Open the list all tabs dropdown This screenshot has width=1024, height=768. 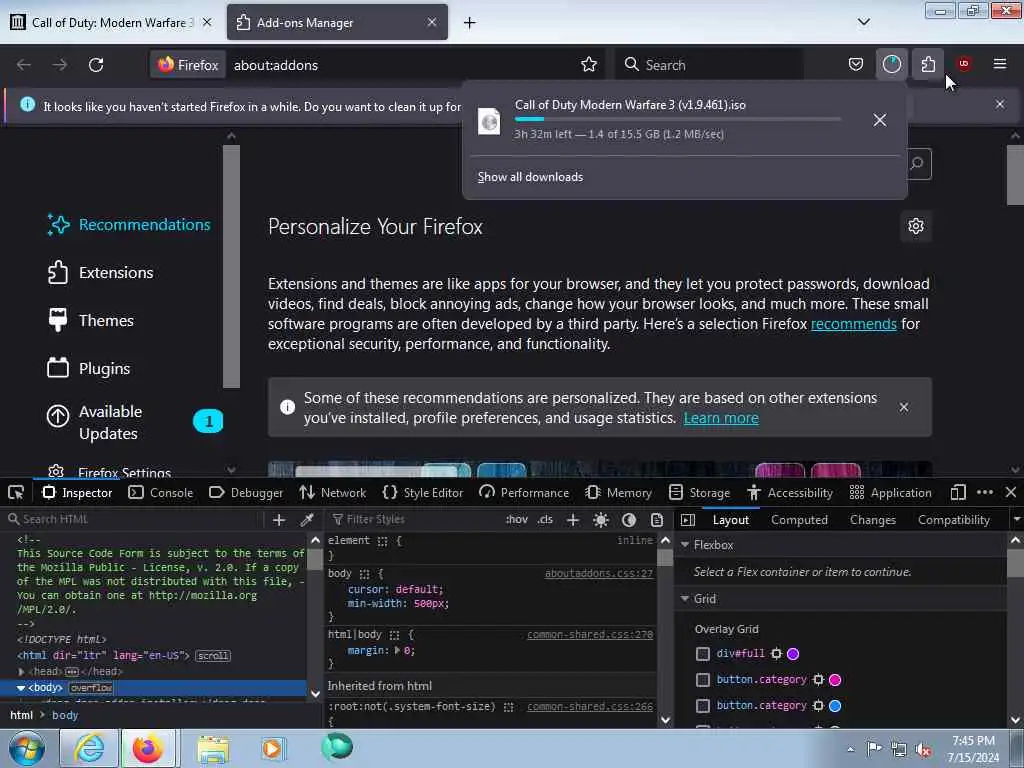tap(863, 22)
